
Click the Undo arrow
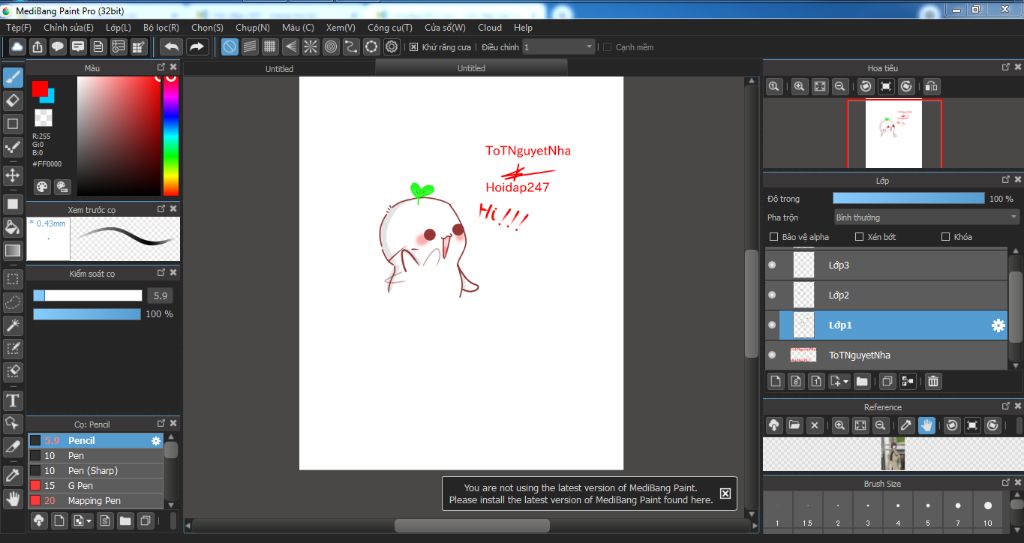(171, 47)
